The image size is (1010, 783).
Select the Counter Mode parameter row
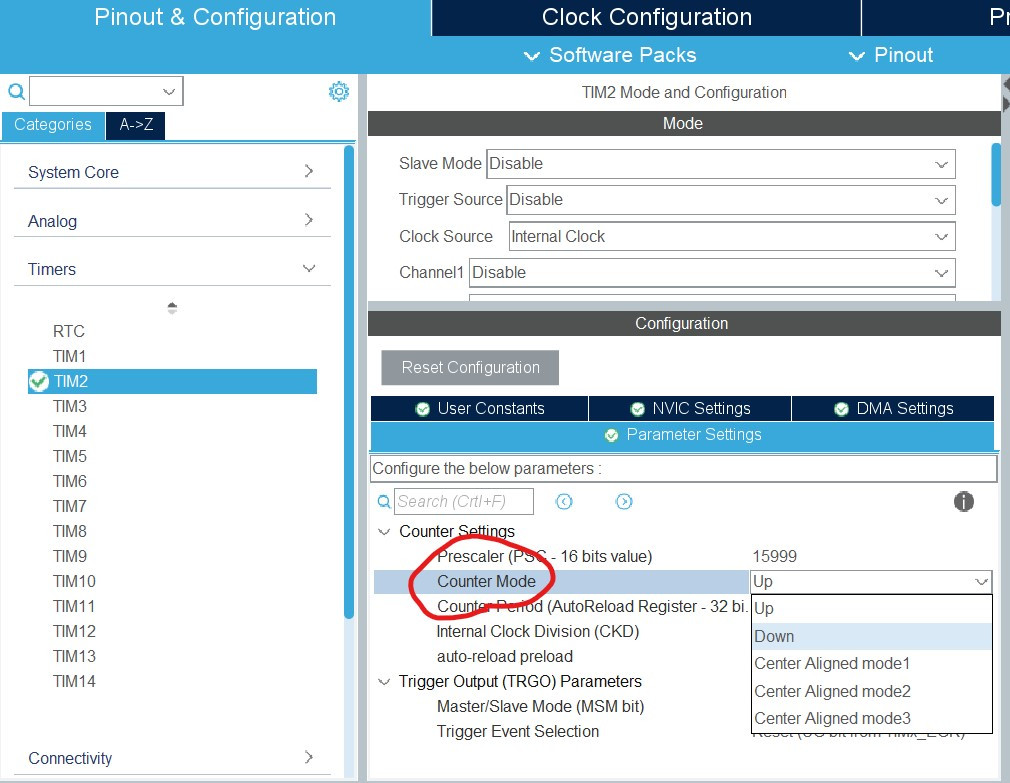click(x=561, y=581)
